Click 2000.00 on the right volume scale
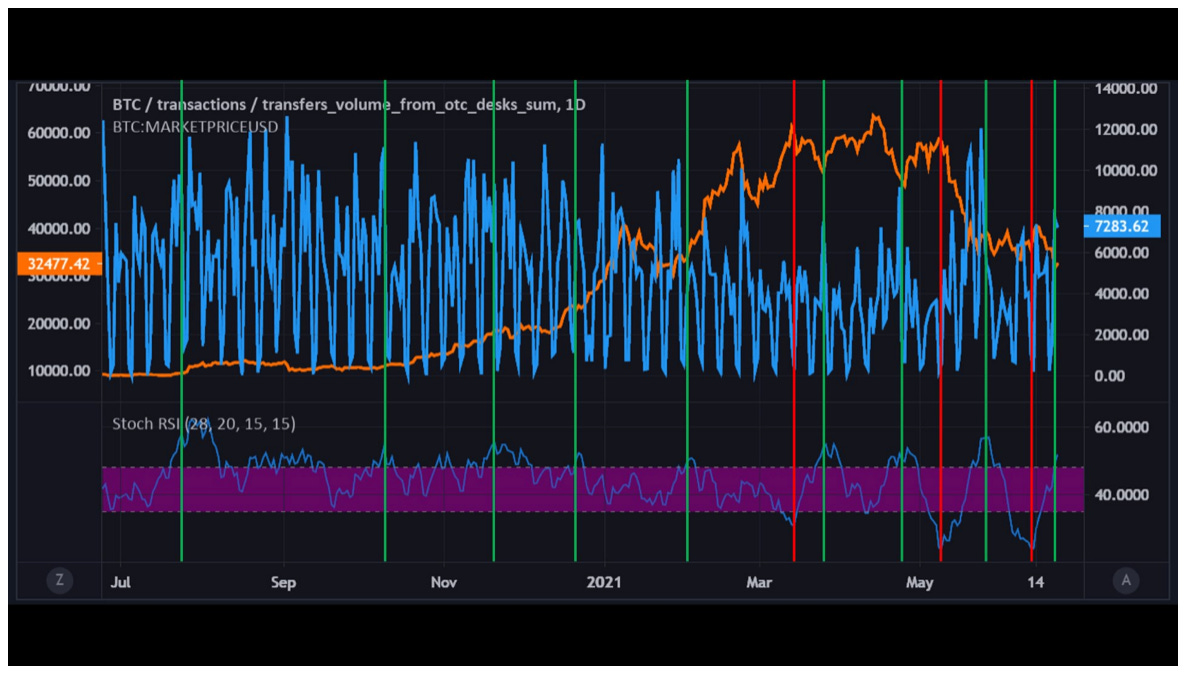1188x676 pixels. (1122, 335)
